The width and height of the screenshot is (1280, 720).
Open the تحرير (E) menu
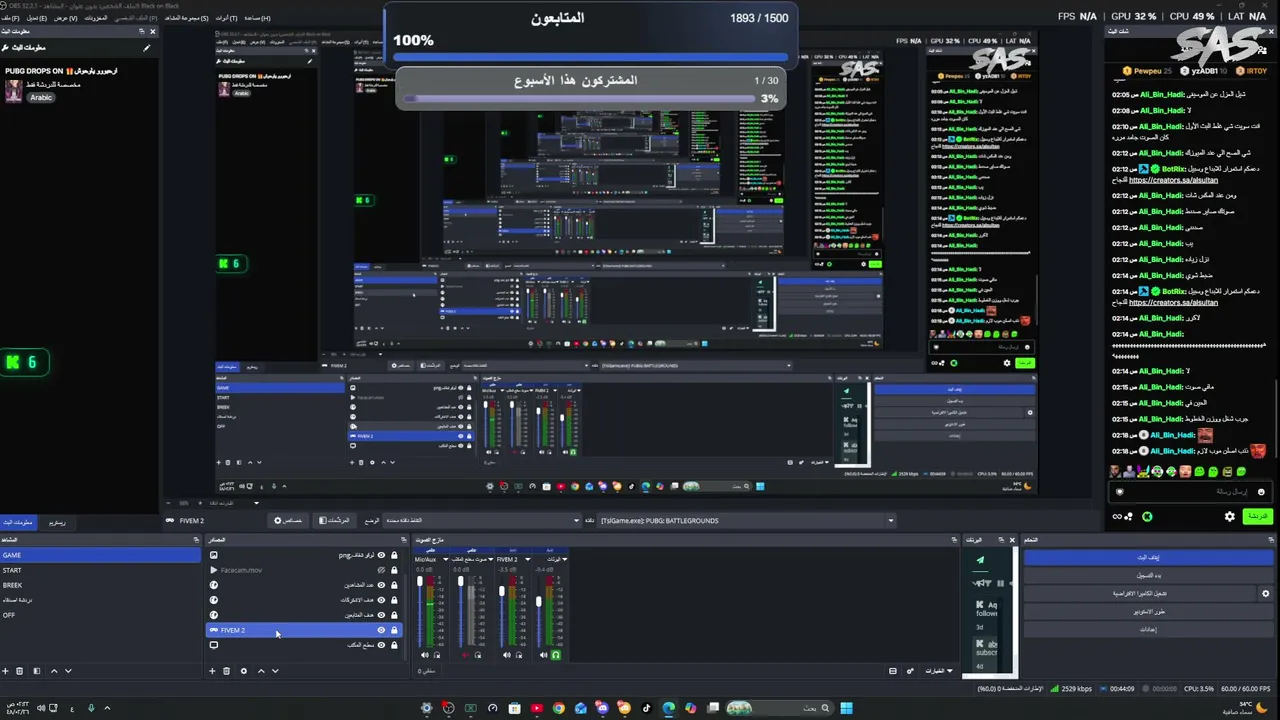click(x=37, y=18)
